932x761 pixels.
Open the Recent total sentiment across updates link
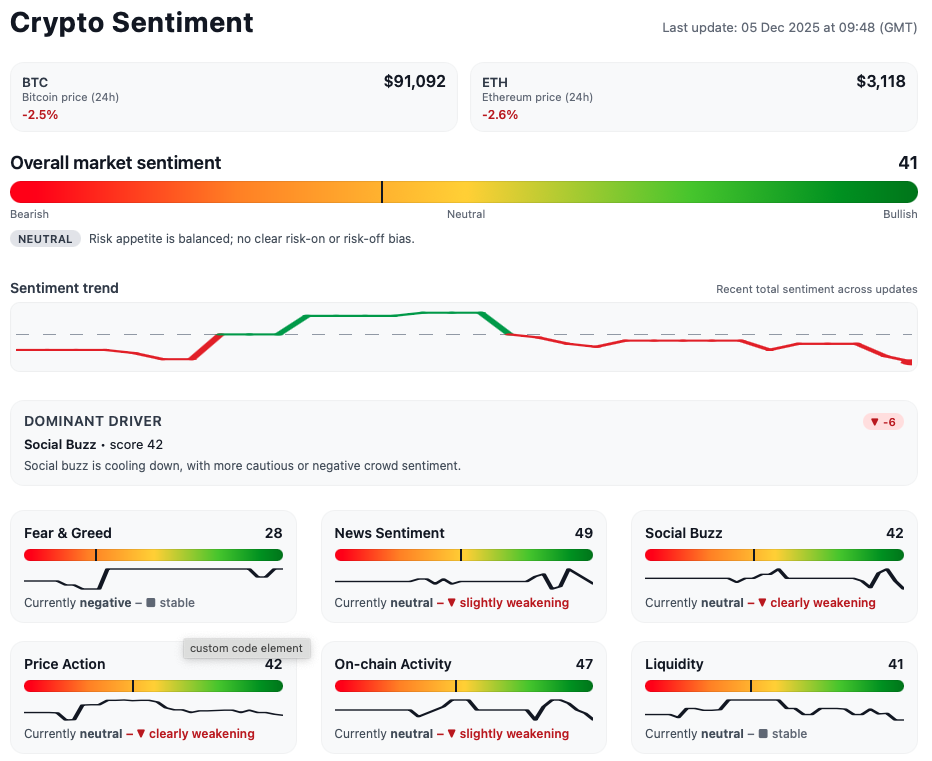[x=817, y=288]
